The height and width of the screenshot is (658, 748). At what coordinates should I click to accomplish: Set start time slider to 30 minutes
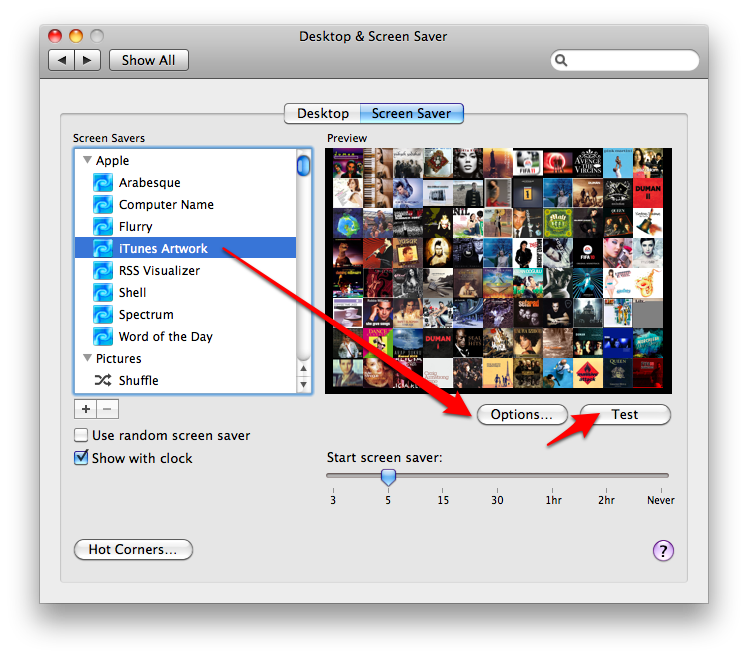click(x=497, y=477)
